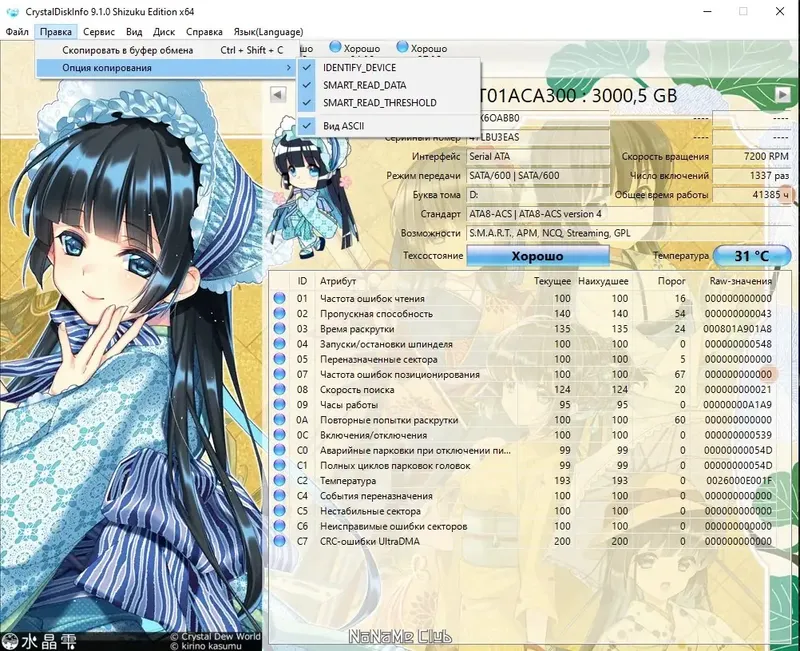Click the status icon beside "Частота ошибок чтения"
800x651 pixels.
(278, 298)
